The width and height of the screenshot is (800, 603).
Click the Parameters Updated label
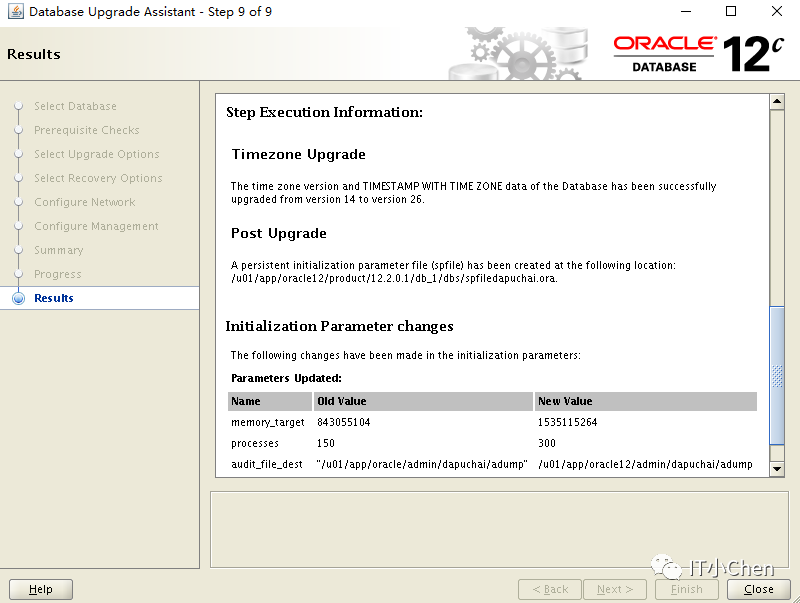tap(286, 378)
